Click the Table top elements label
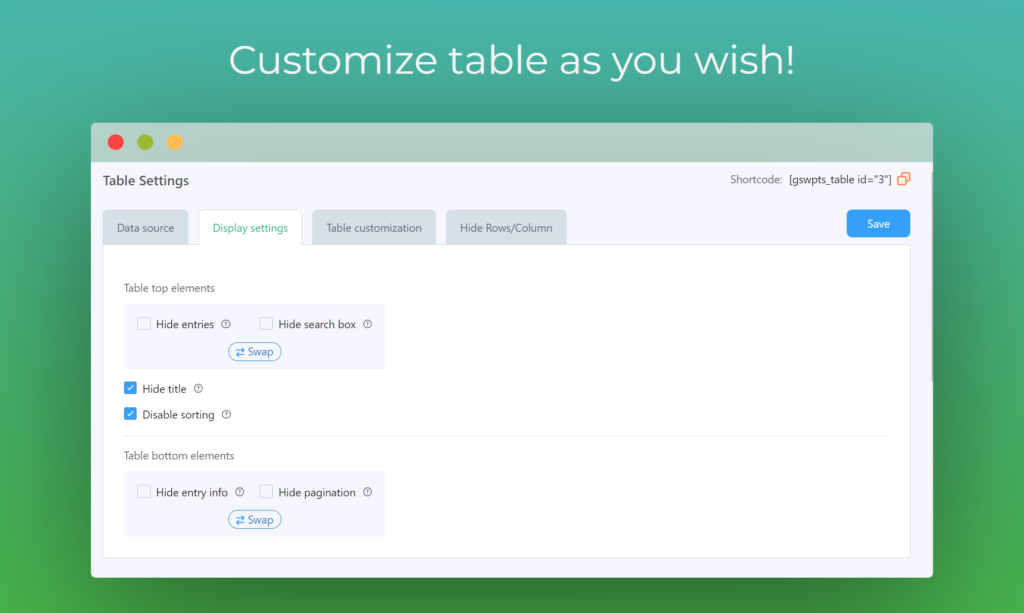 169,288
